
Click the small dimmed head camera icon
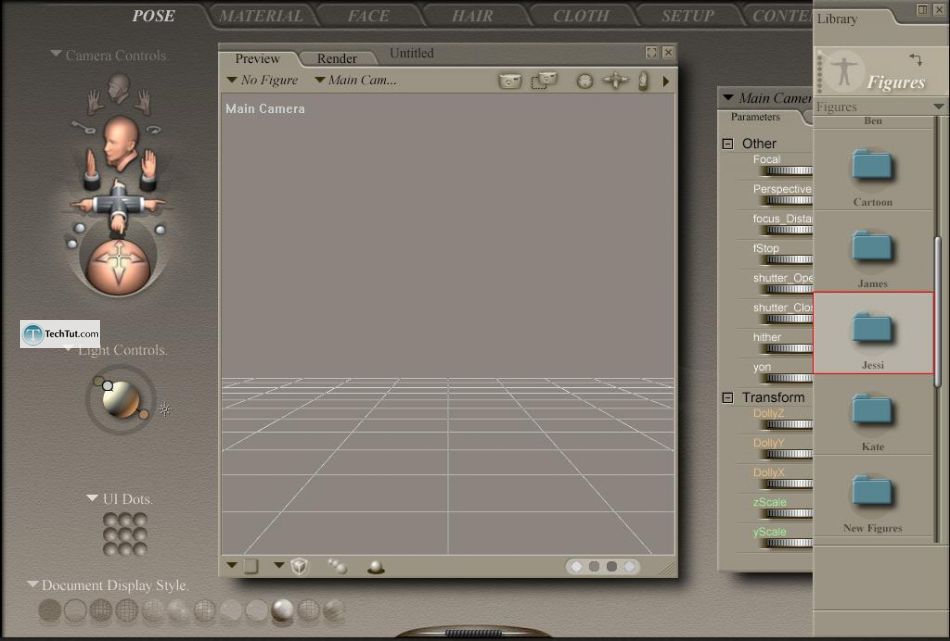(119, 88)
